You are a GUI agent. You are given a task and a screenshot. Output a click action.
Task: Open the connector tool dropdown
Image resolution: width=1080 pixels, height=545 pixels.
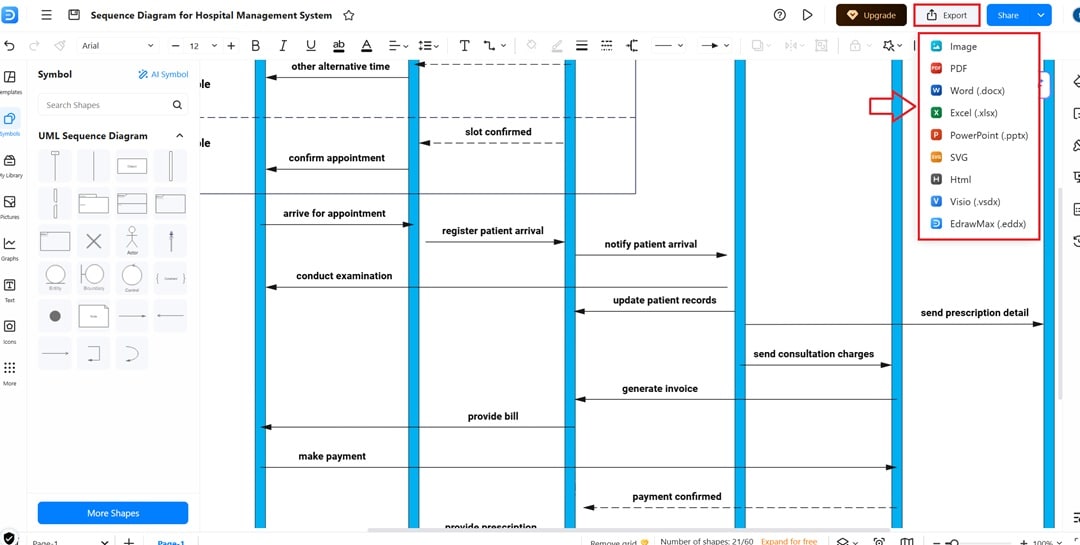coord(494,45)
